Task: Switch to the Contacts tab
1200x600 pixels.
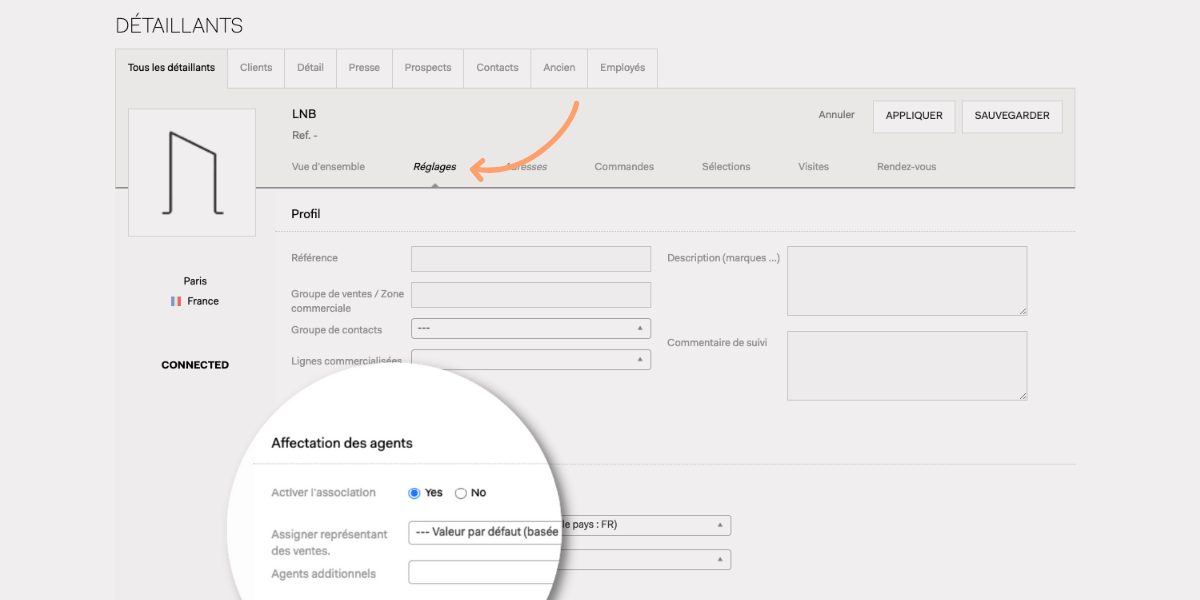Action: tap(497, 68)
